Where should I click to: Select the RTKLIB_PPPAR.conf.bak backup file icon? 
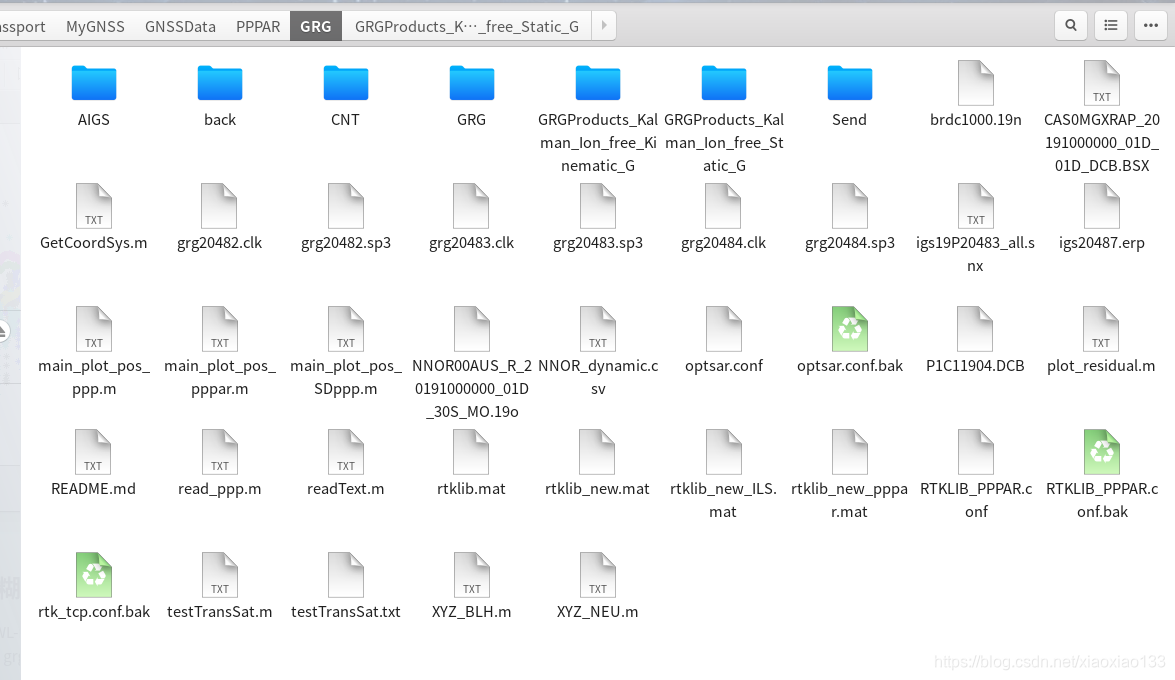click(1102, 452)
